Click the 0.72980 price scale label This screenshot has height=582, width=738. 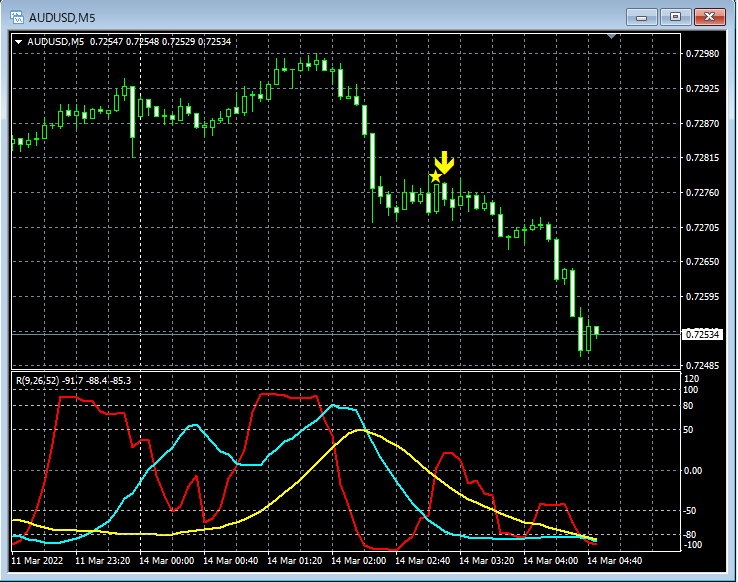coord(702,54)
